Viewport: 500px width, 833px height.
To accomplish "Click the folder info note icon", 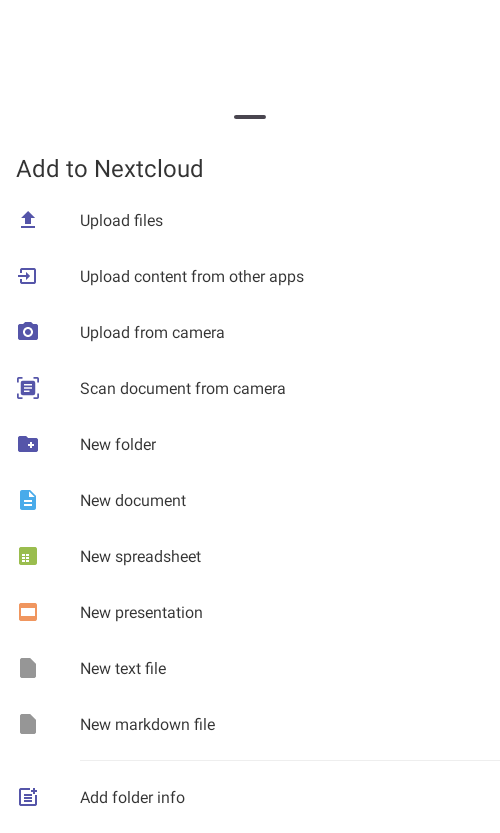I will pos(28,797).
